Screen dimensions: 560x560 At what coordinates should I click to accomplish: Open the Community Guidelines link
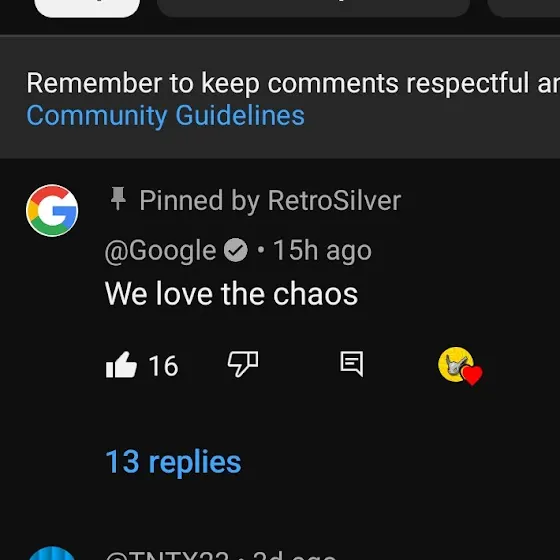(x=165, y=116)
